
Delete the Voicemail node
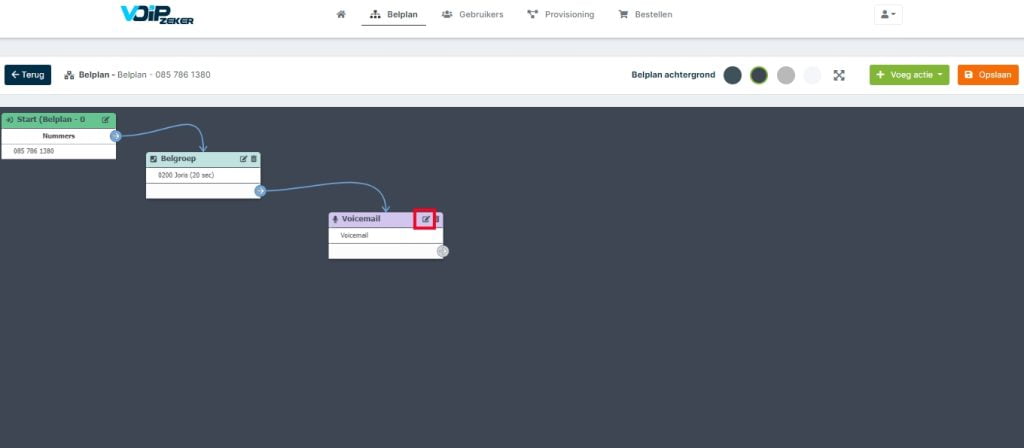click(x=438, y=219)
